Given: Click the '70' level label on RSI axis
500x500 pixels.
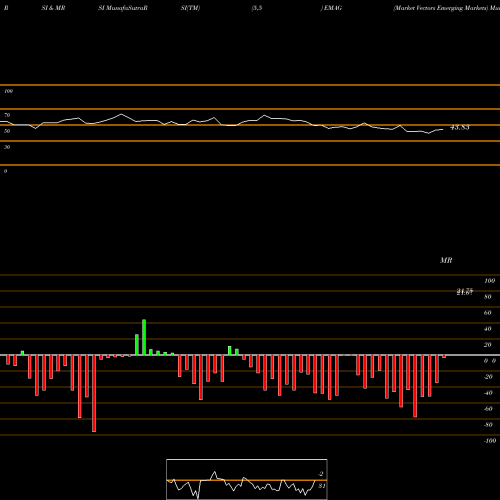Looking at the screenshot, I should click(x=7, y=115).
